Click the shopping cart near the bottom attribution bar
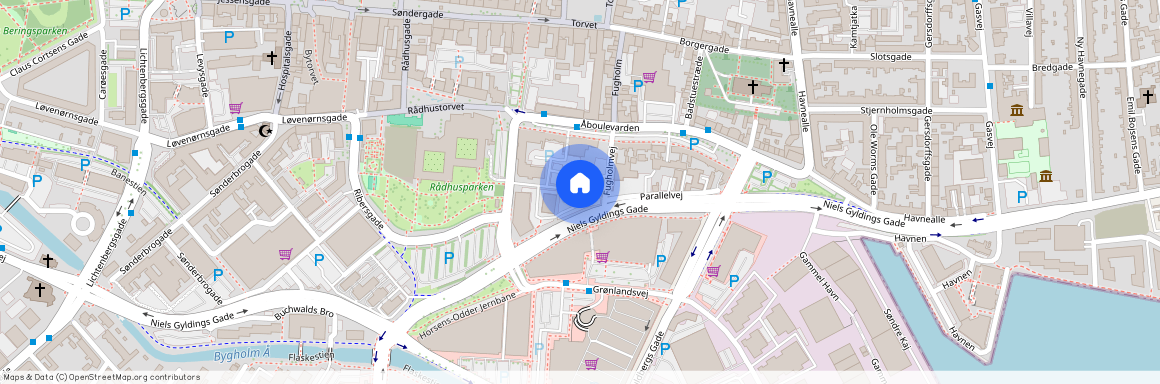The height and width of the screenshot is (384, 1160). 591,363
